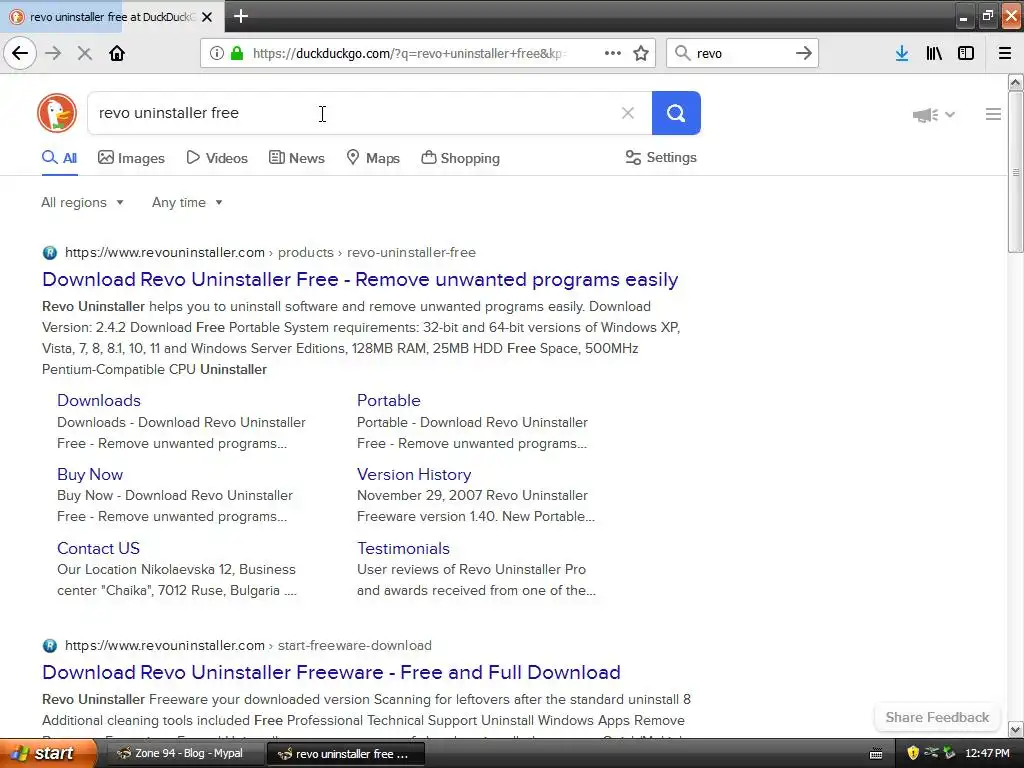Open a new browser tab

point(241,16)
